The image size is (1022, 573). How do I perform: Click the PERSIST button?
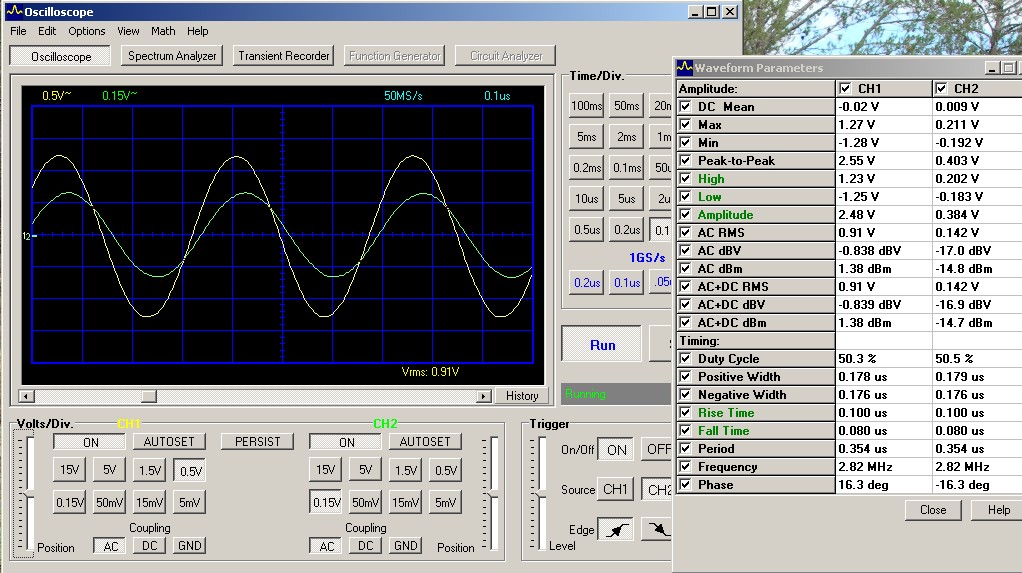tap(258, 441)
